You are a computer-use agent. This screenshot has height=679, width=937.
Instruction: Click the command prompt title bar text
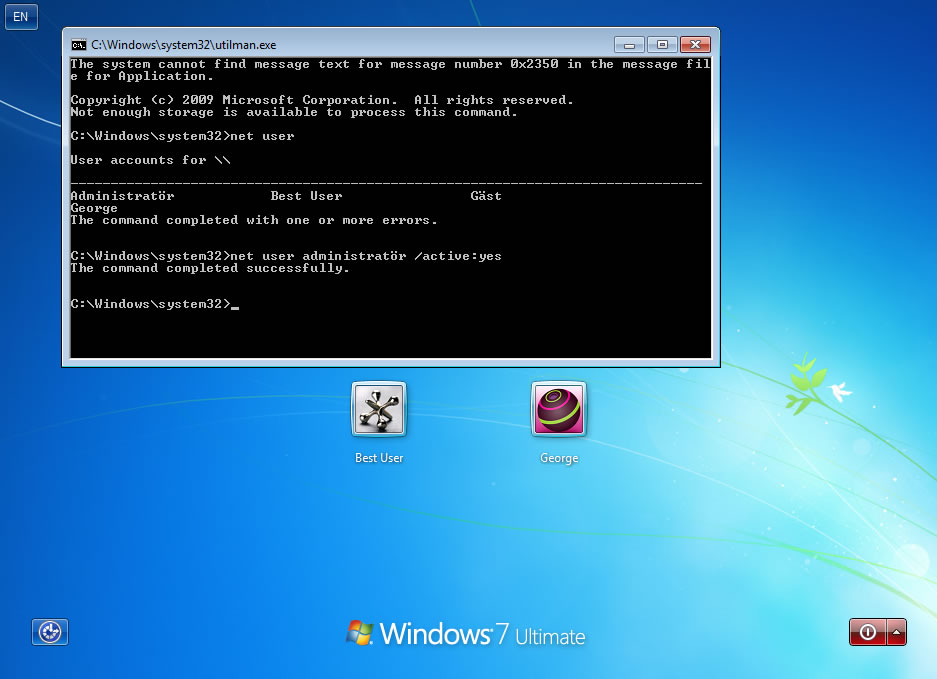[183, 45]
